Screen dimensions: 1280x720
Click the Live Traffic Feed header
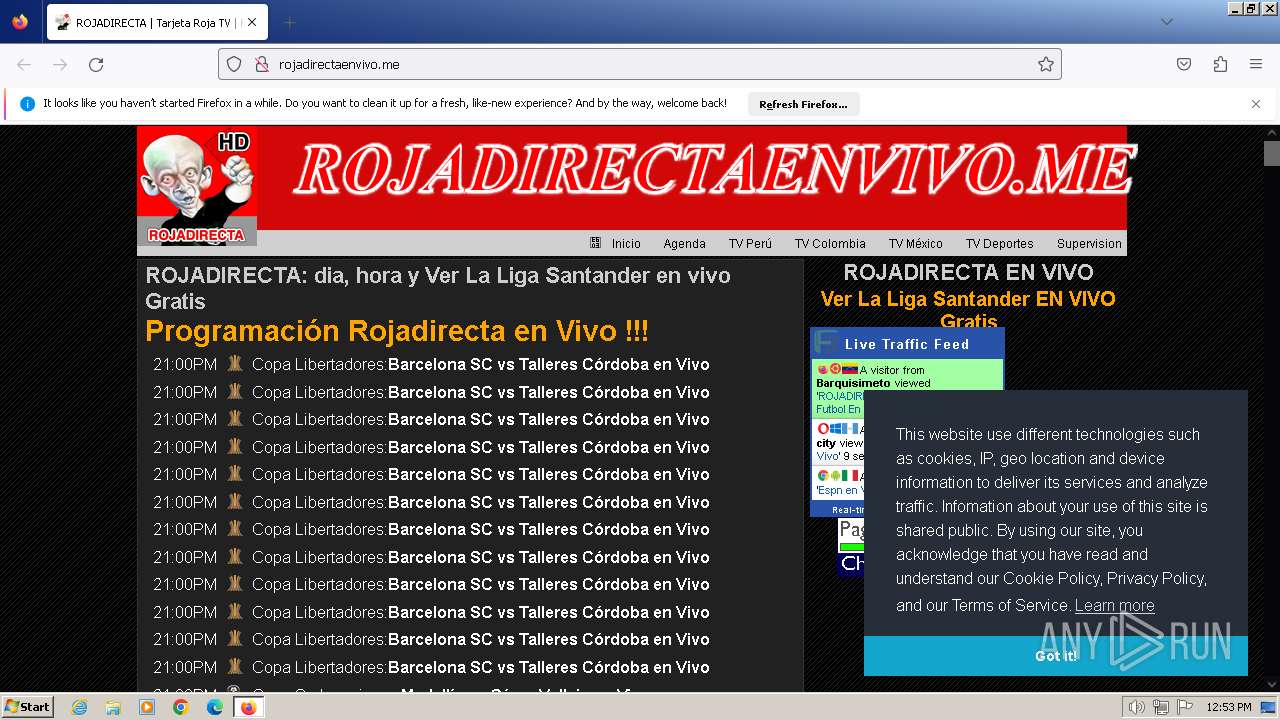907,344
